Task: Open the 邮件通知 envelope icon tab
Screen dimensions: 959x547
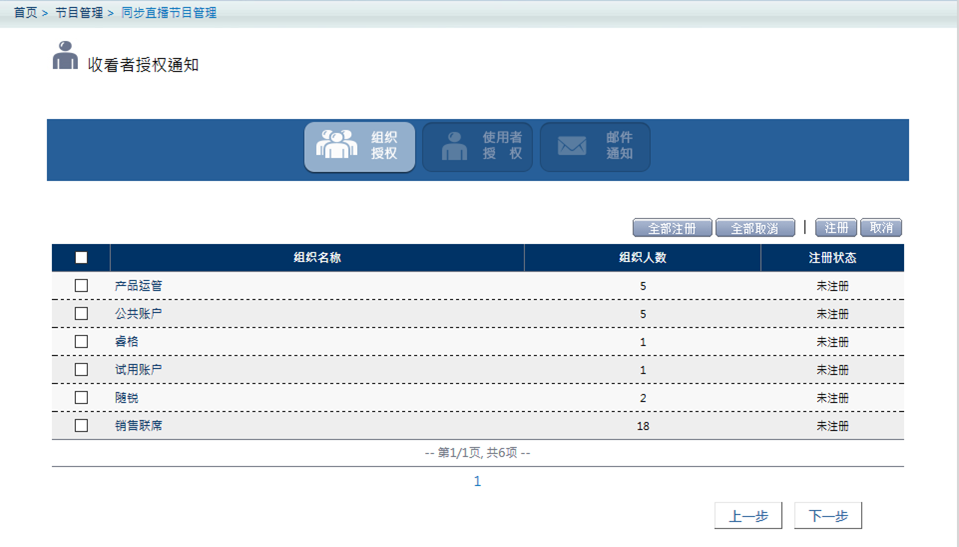Action: click(x=595, y=147)
